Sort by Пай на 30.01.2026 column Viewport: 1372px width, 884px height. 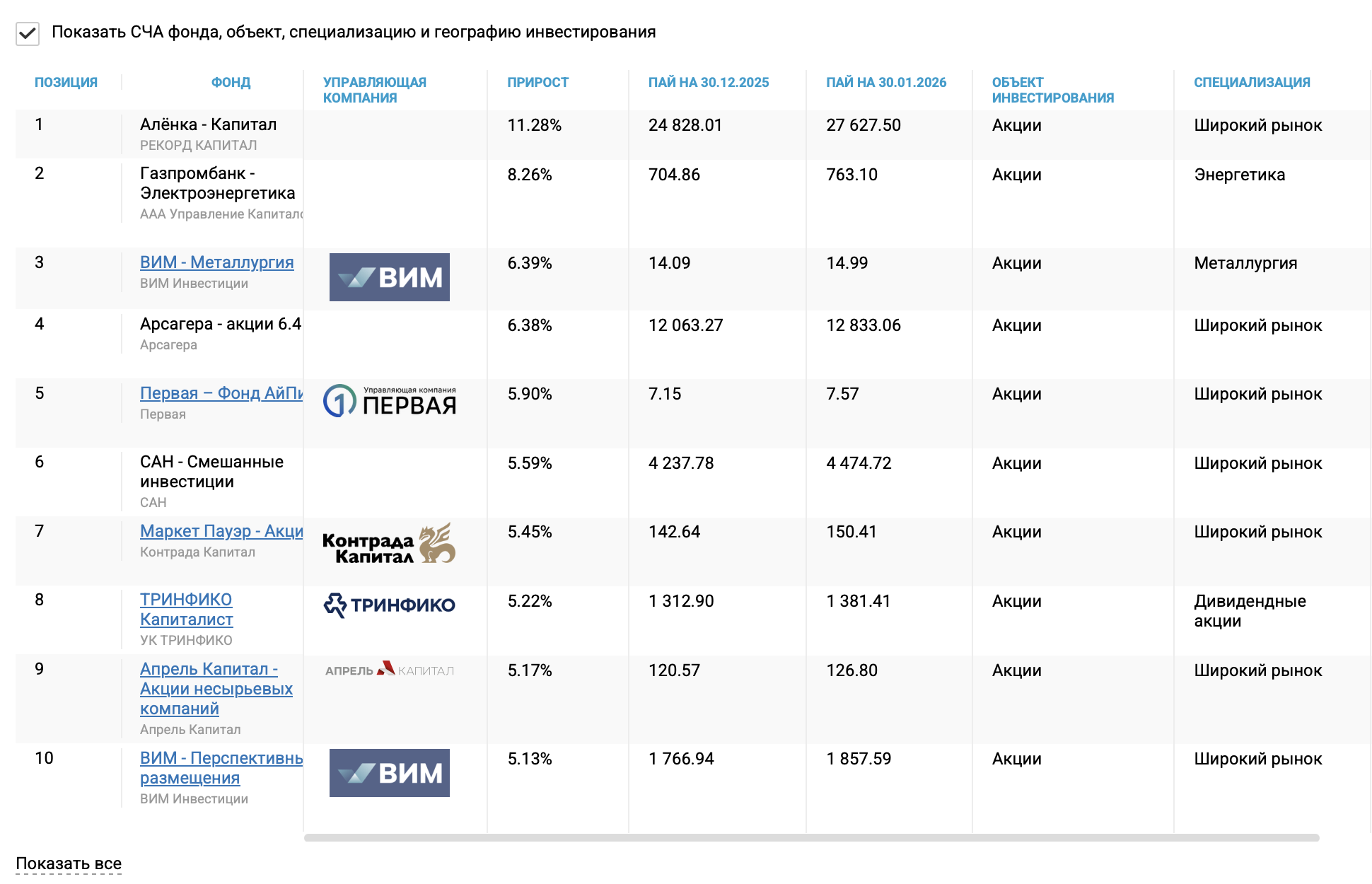click(885, 83)
